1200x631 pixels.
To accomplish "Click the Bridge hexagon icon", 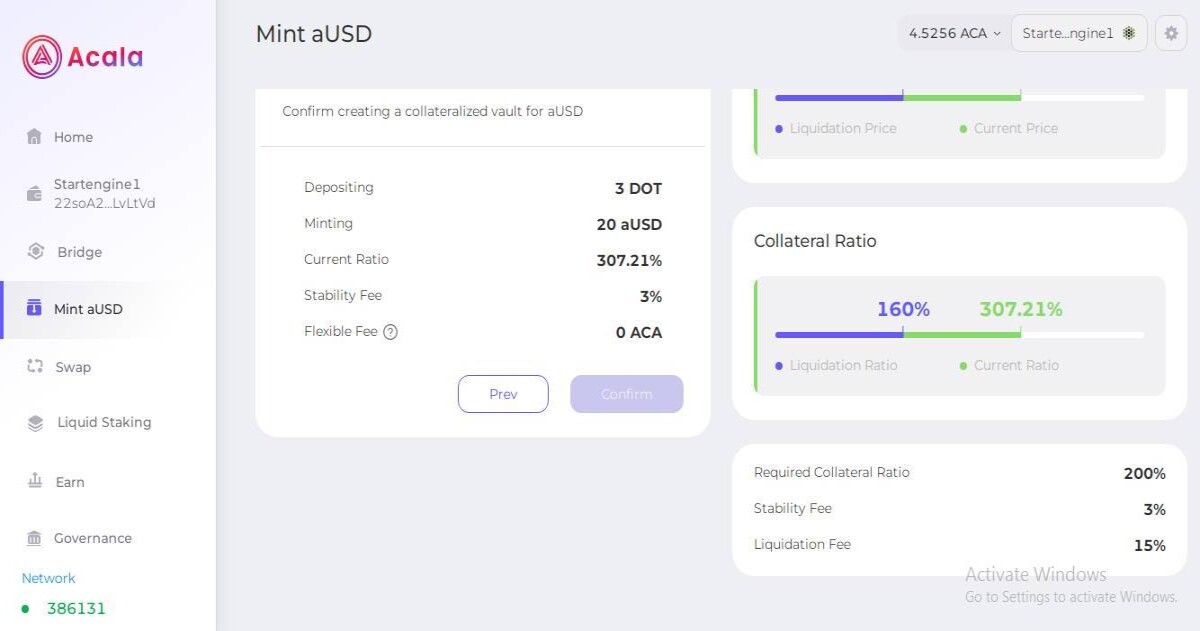I will pos(36,252).
